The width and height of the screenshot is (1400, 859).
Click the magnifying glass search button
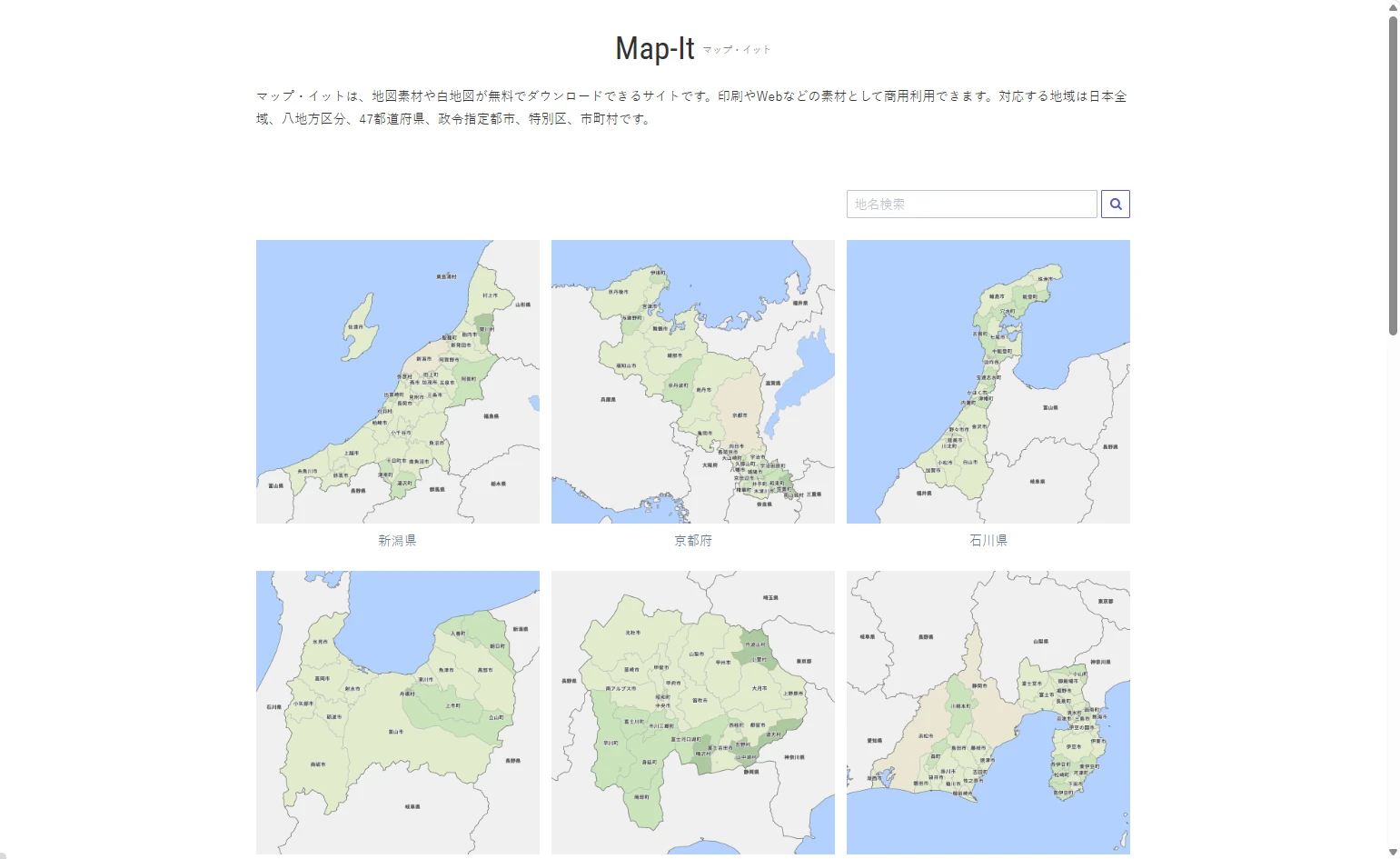[1115, 204]
